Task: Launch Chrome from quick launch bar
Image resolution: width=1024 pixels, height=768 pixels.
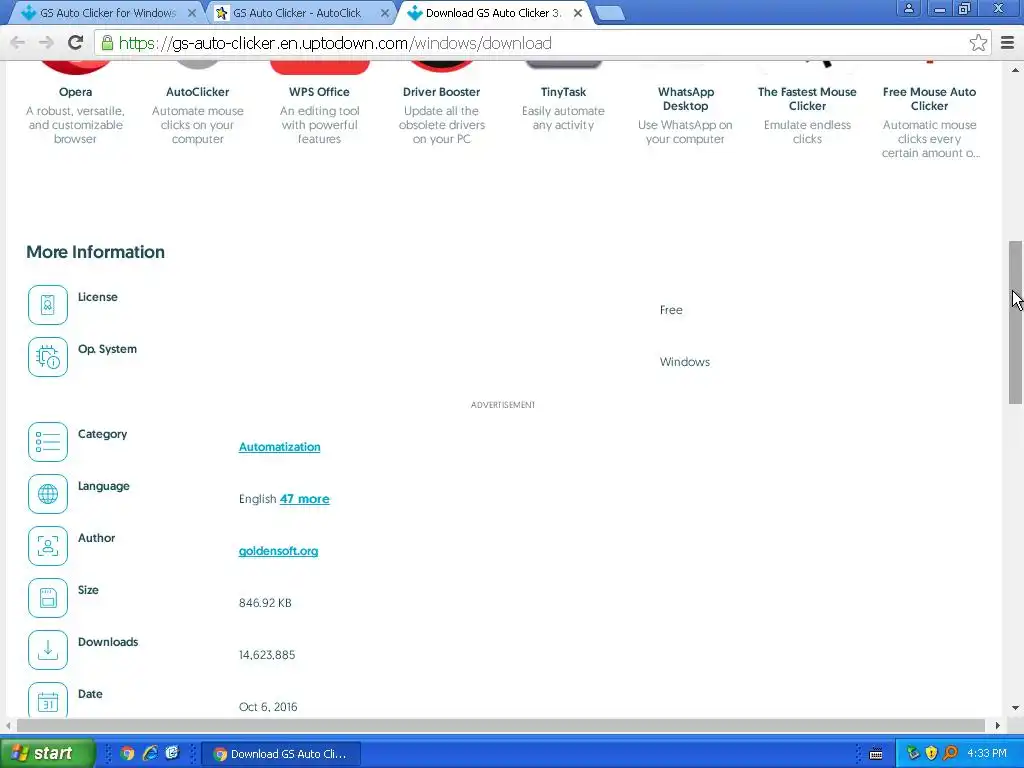Action: click(127, 754)
